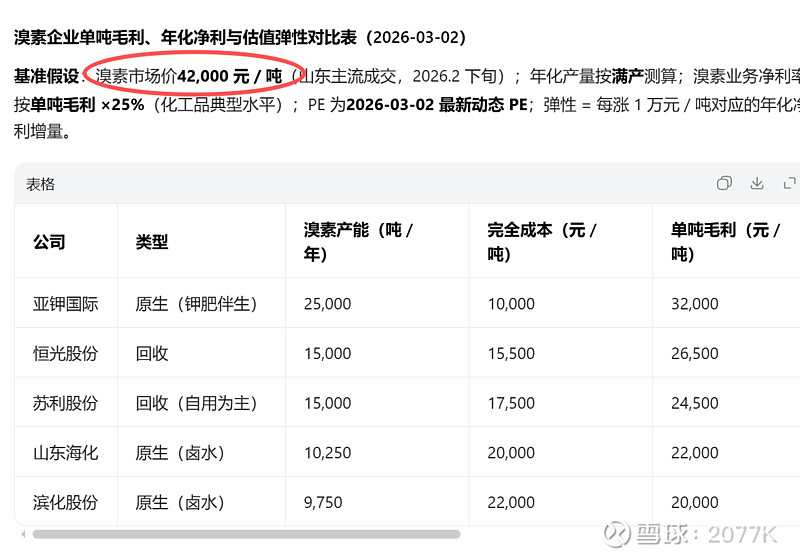This screenshot has width=800, height=559.
Task: Select the 滨化股份 company cell
Action: pyautogui.click(x=66, y=502)
